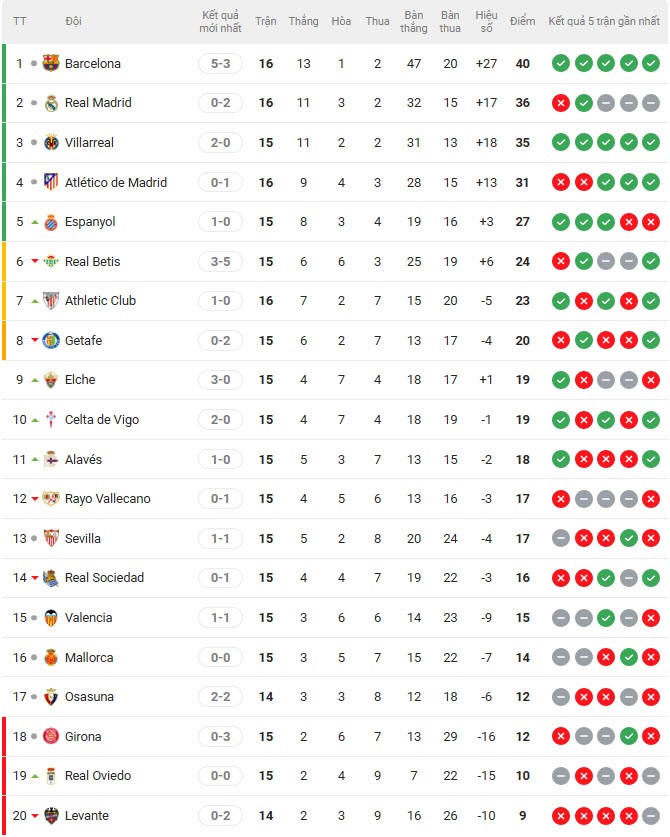Open the Celta de Vigo team page

pyautogui.click(x=100, y=419)
